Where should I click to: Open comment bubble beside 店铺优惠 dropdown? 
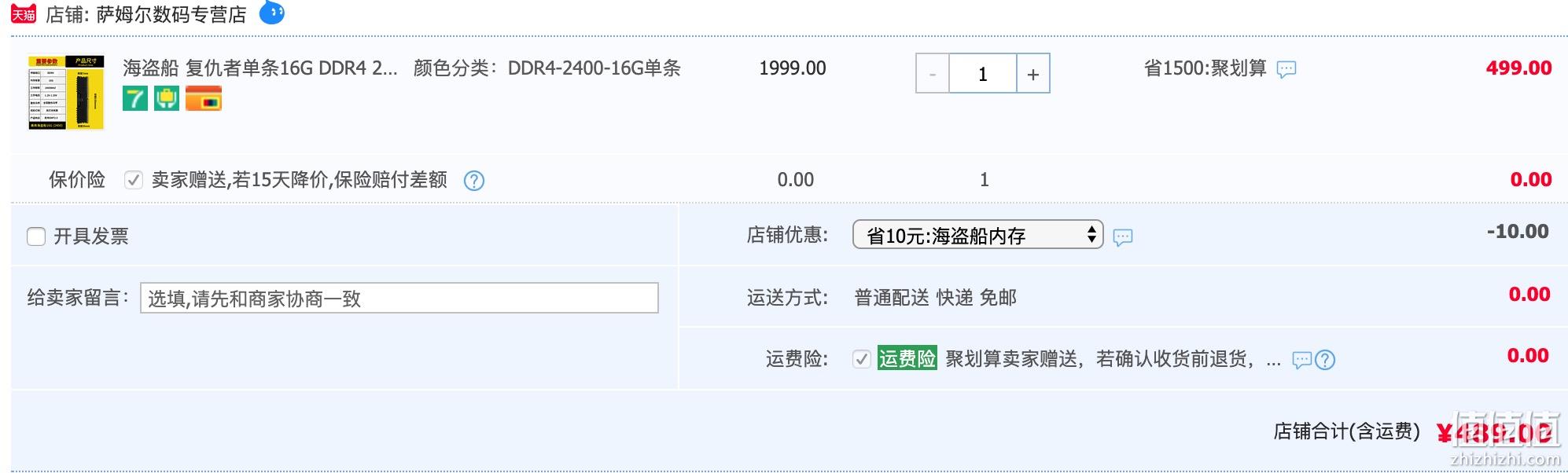click(1123, 236)
